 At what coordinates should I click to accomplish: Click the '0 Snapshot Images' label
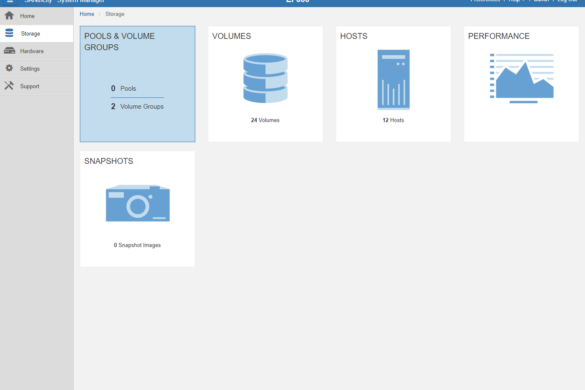(137, 245)
